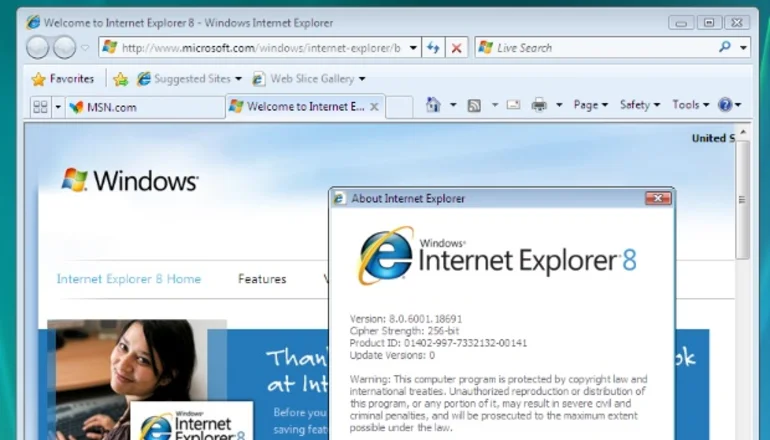Image resolution: width=770 pixels, height=440 pixels.
Task: Click the Forward navigation button
Action: (x=64, y=48)
